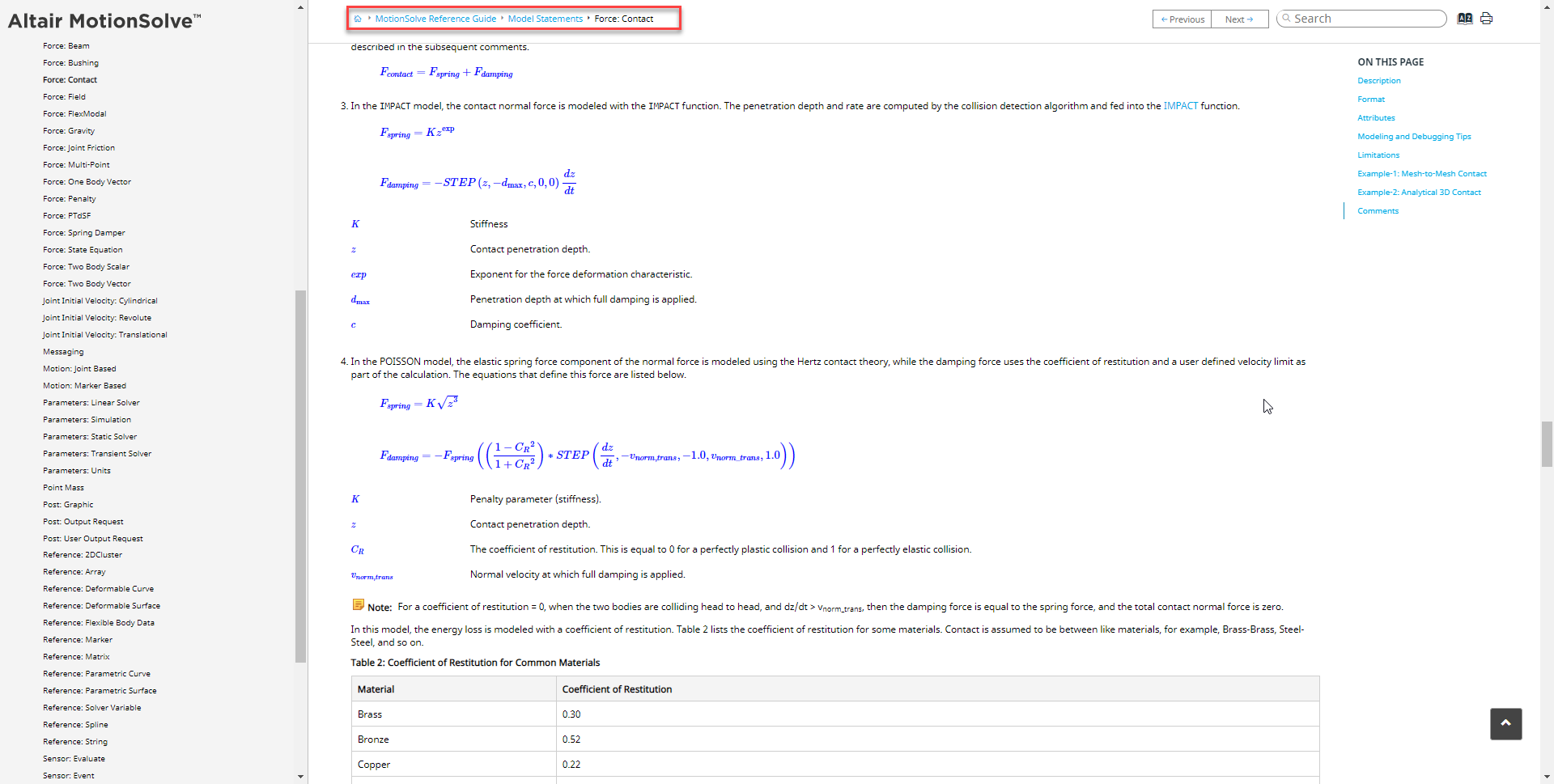Open Parameters: Linear Solver topic
Viewport: 1554px width, 784px height.
91,403
